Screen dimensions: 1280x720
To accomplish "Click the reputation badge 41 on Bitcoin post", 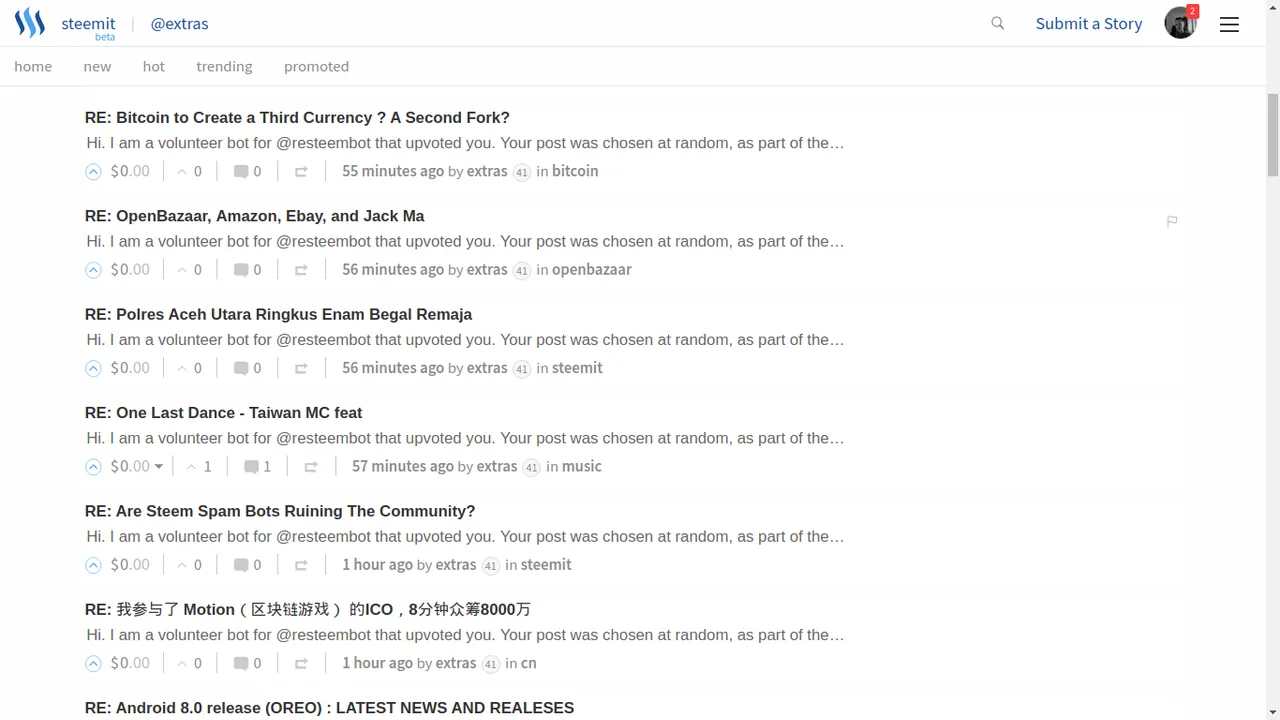I will pos(521,172).
